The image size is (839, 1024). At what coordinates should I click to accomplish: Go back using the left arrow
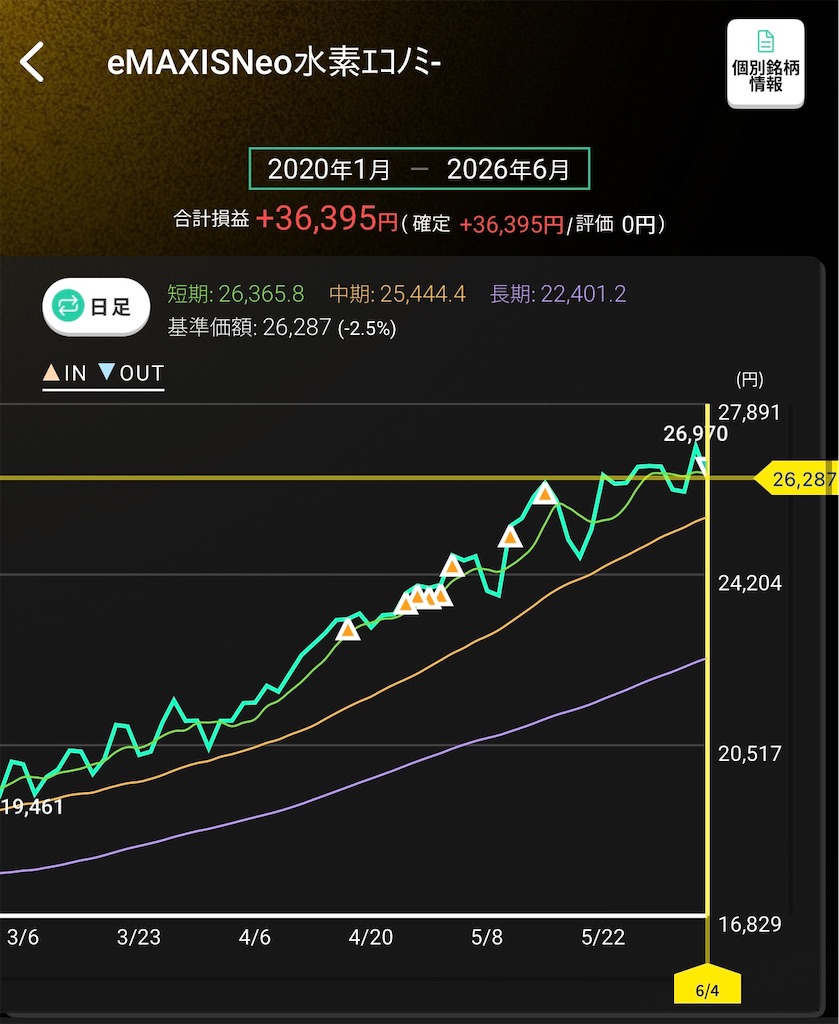pos(32,62)
